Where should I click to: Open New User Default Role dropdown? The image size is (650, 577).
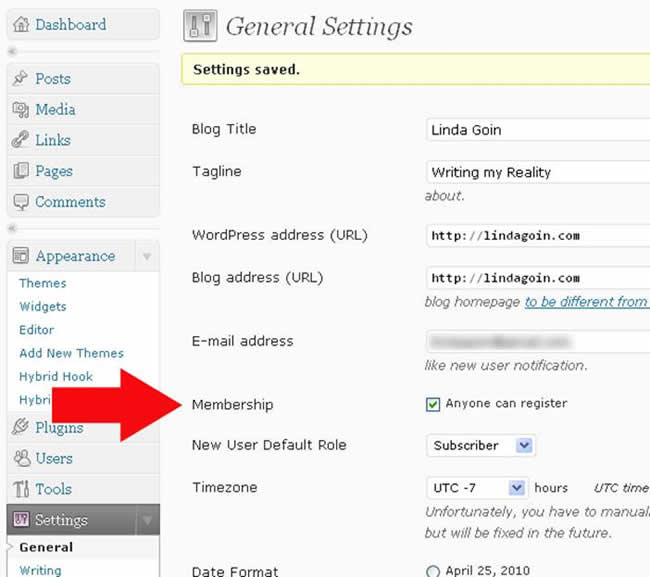481,446
